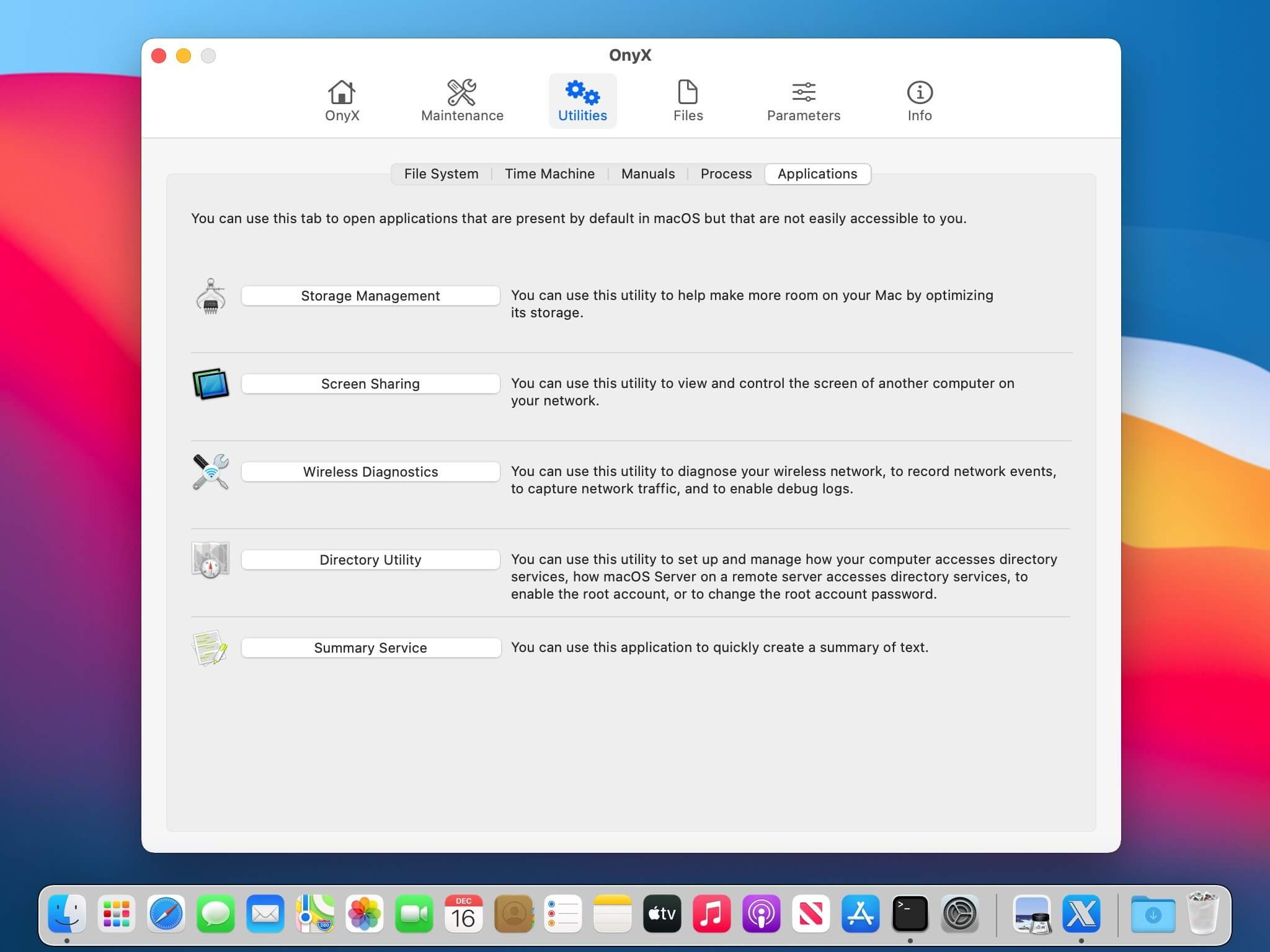Switch to the File System tab

pos(441,174)
